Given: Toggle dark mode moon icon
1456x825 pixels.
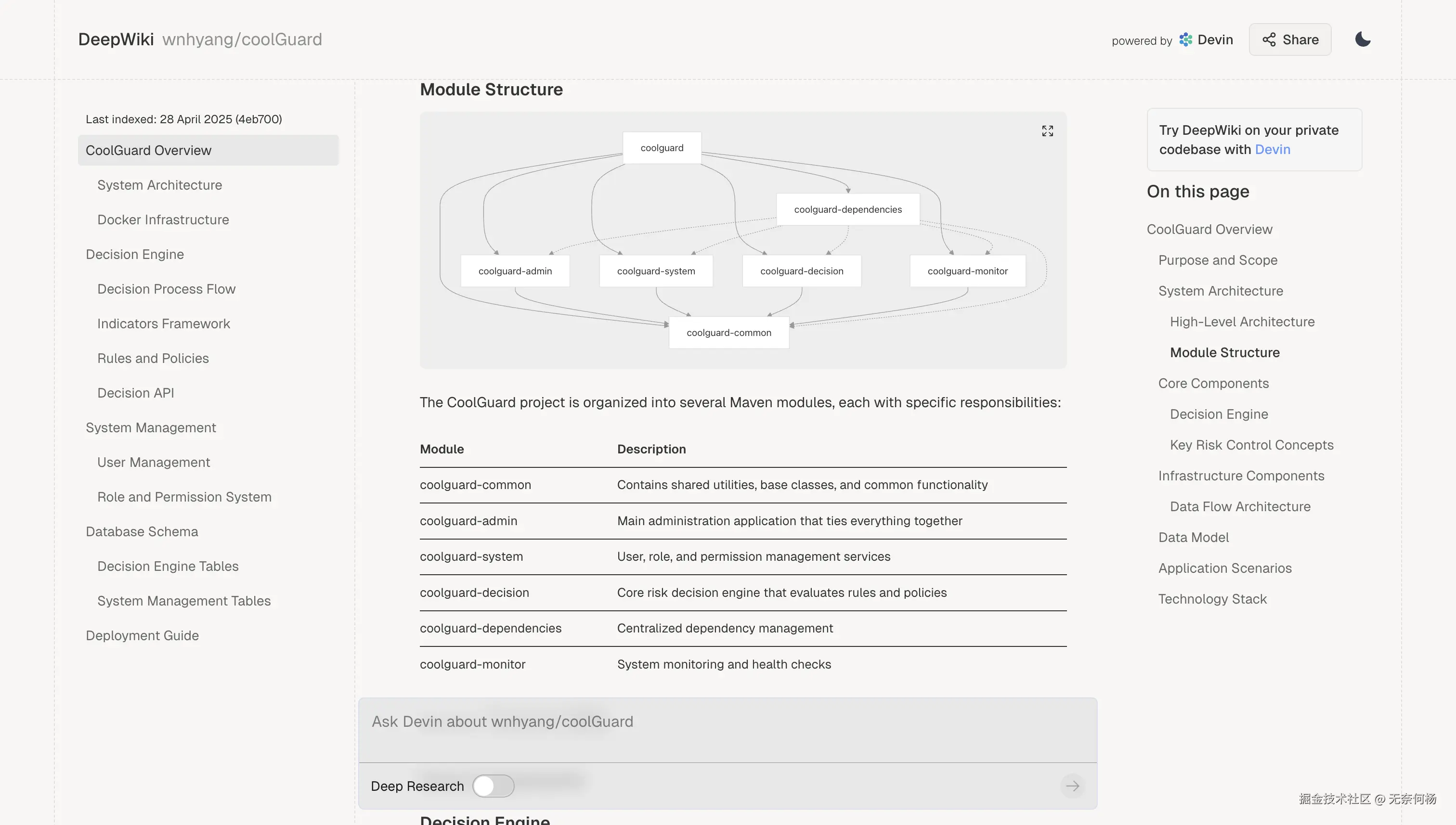Looking at the screenshot, I should pyautogui.click(x=1363, y=39).
